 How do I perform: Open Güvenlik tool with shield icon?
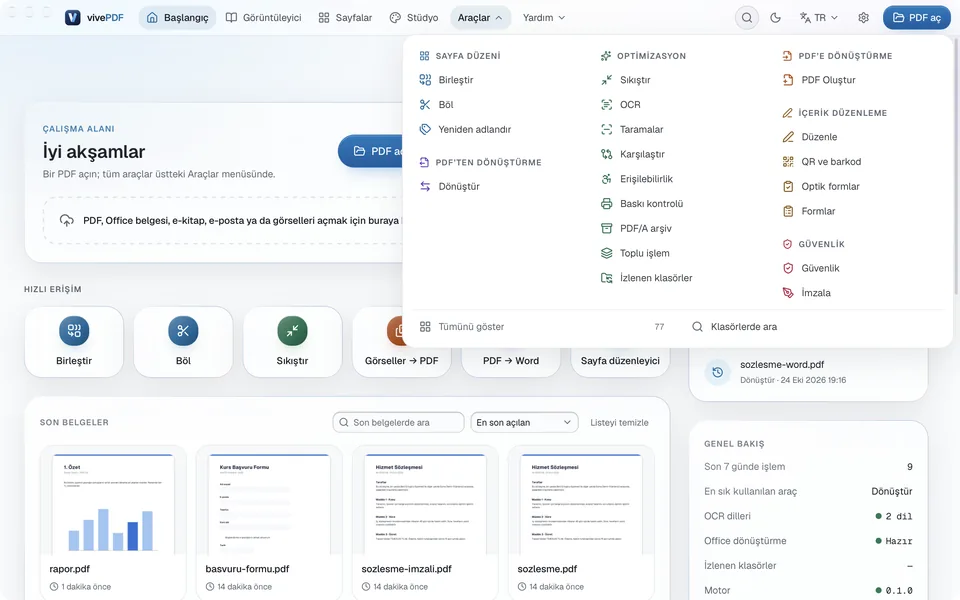[812, 268]
